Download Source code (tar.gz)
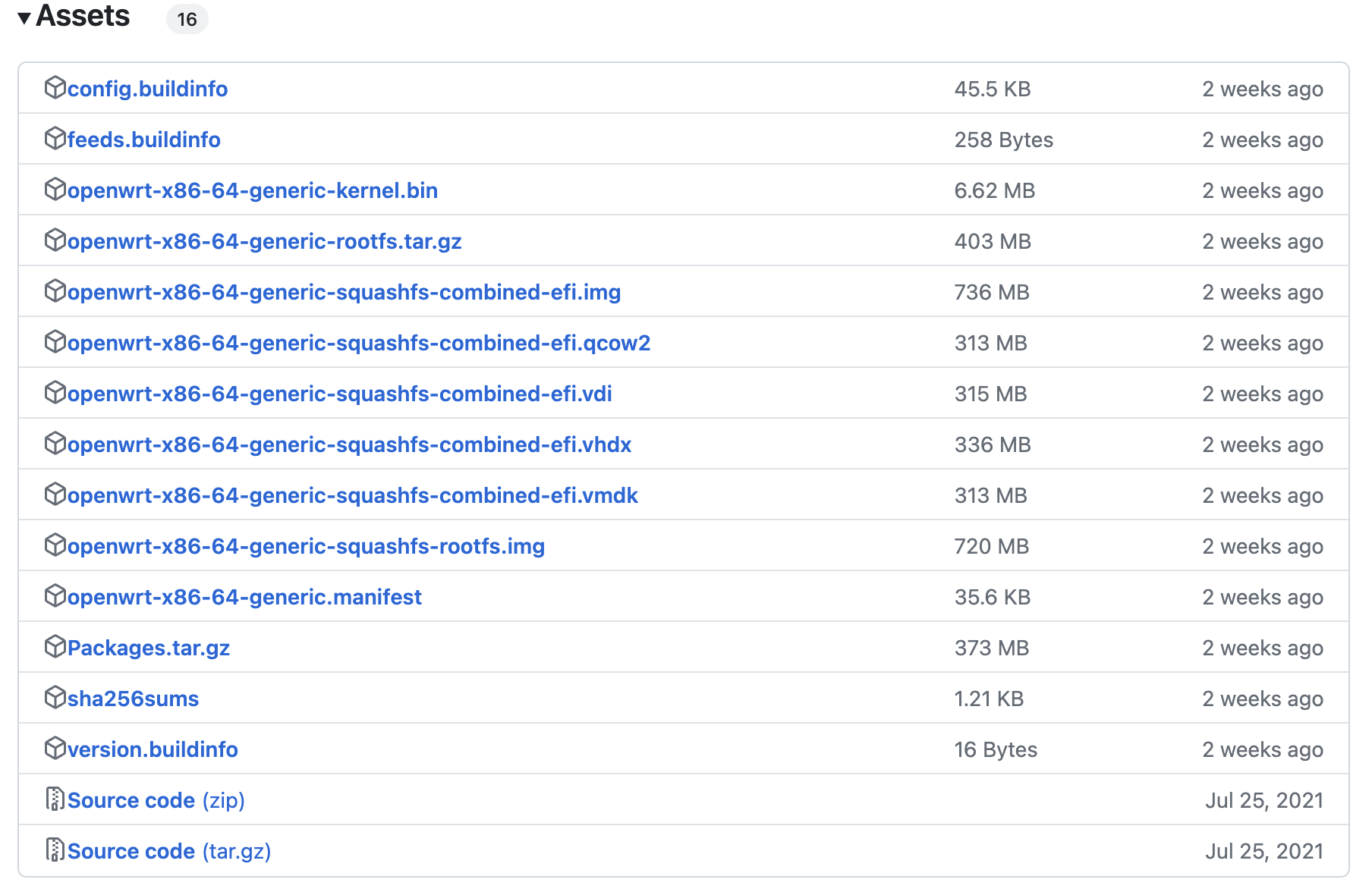 pos(169,851)
